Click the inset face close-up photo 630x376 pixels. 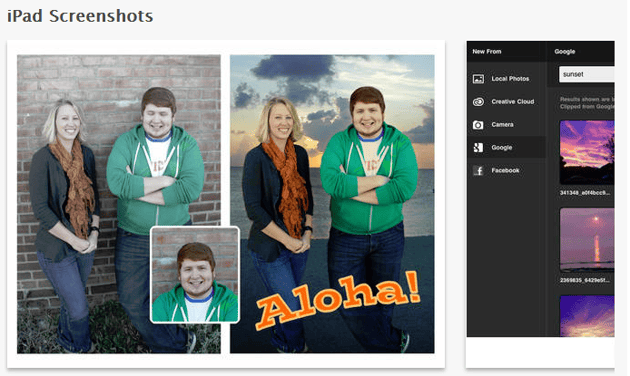pos(195,275)
